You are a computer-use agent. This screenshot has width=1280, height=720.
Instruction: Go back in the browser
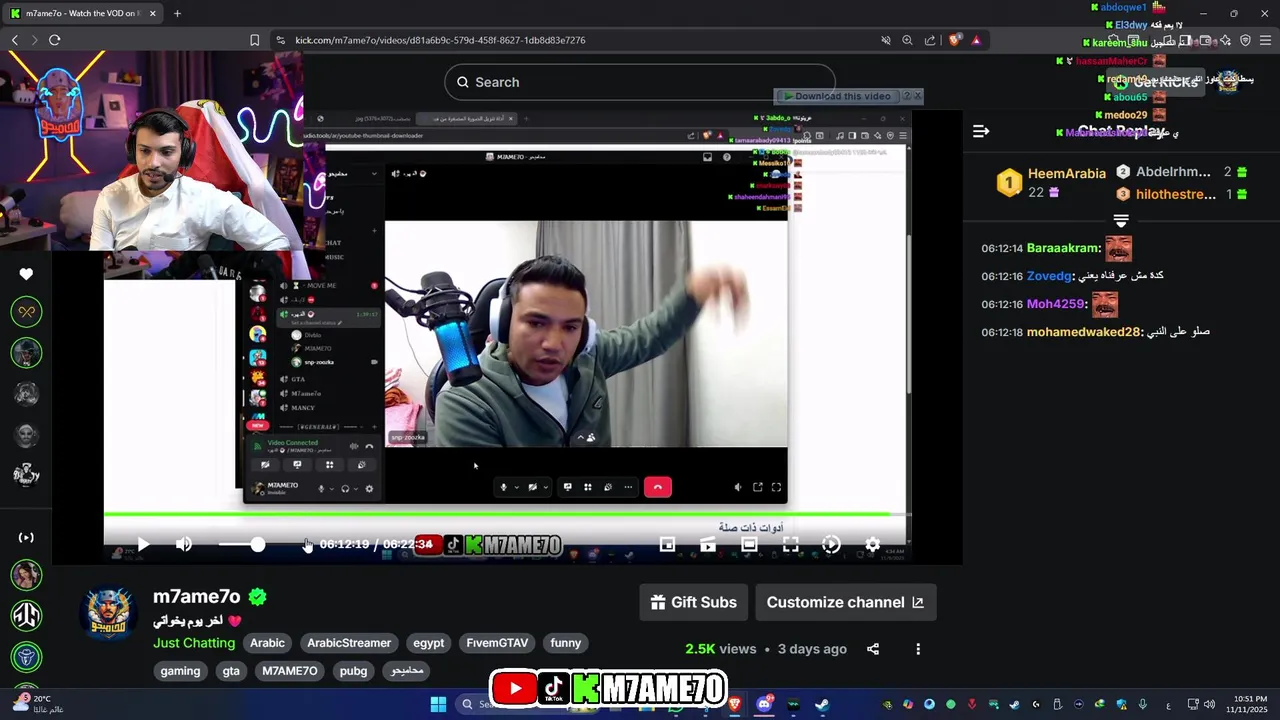pyautogui.click(x=15, y=40)
